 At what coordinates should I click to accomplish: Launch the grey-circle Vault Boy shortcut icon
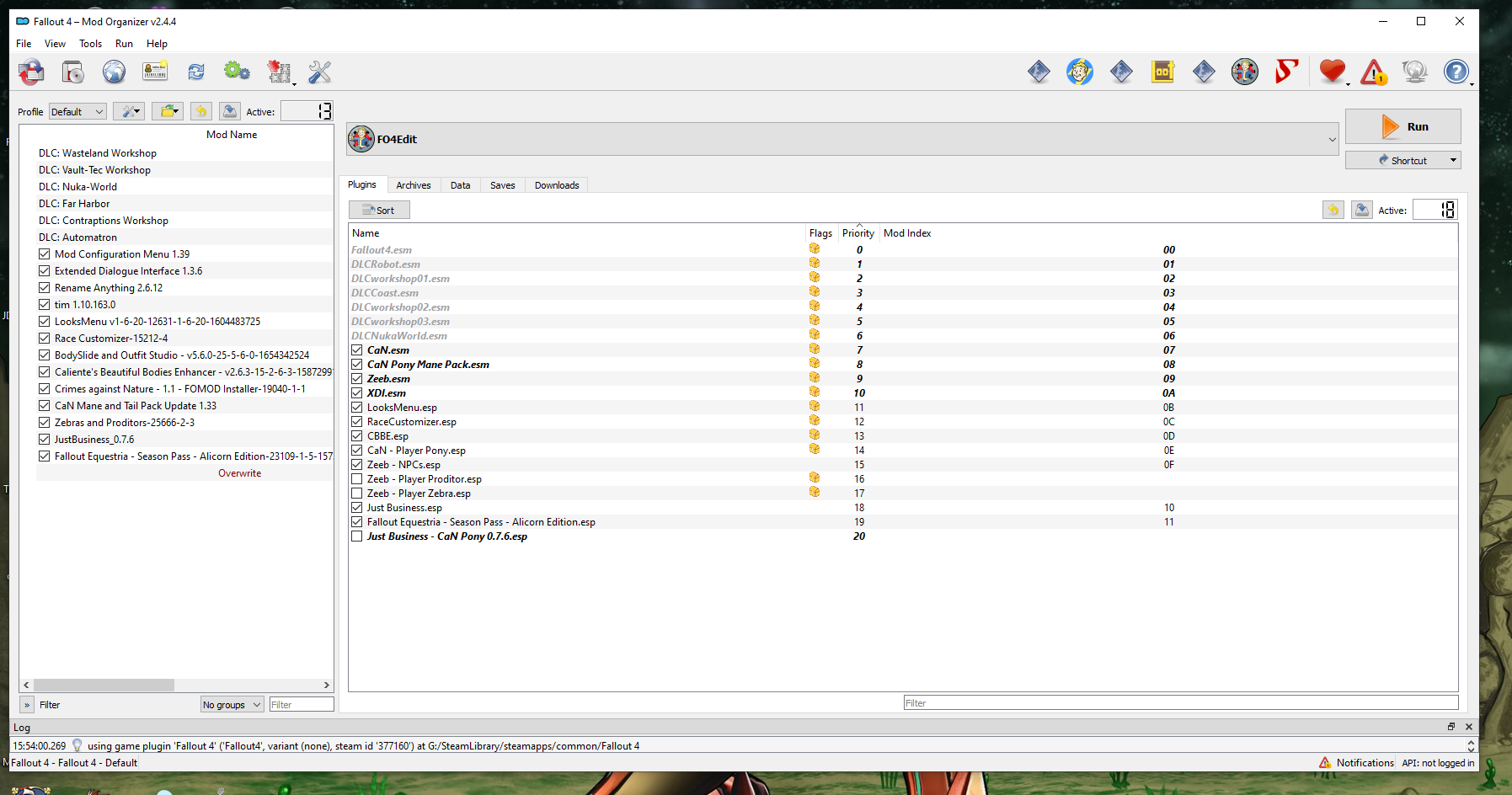pyautogui.click(x=1245, y=72)
